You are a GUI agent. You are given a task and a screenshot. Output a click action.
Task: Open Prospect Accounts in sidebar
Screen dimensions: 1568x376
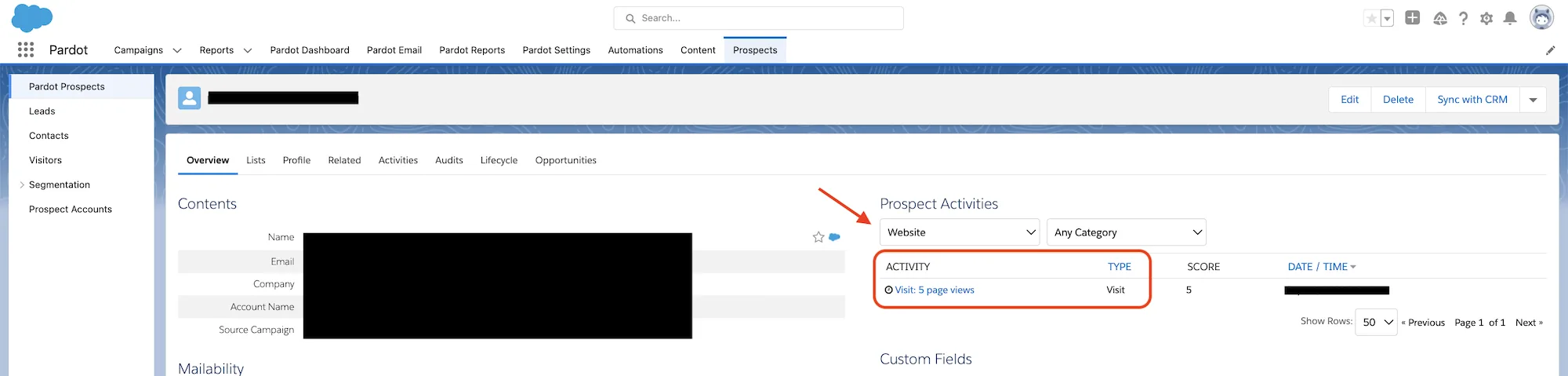coord(71,210)
